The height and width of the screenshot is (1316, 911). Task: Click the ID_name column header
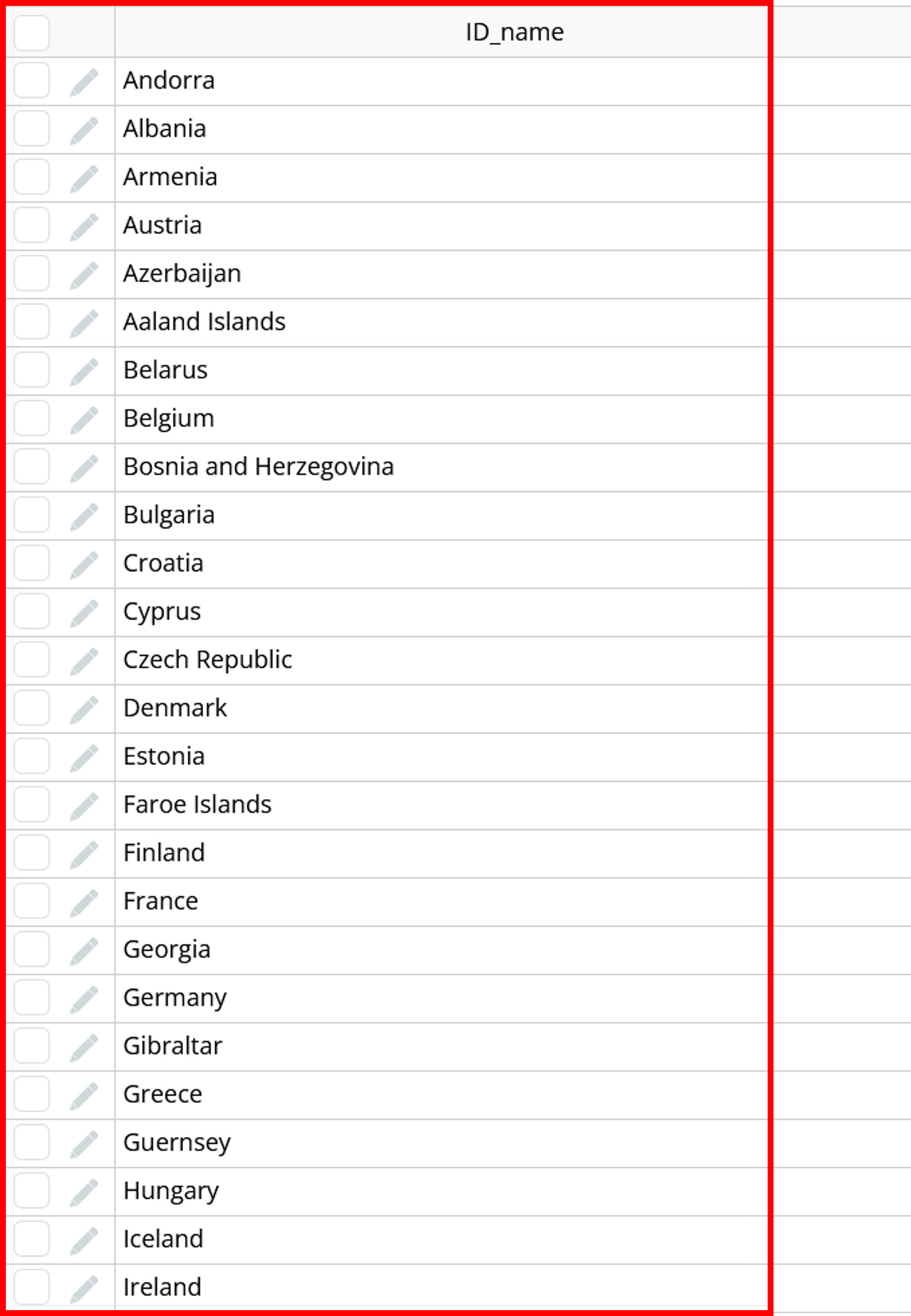pyautogui.click(x=514, y=32)
